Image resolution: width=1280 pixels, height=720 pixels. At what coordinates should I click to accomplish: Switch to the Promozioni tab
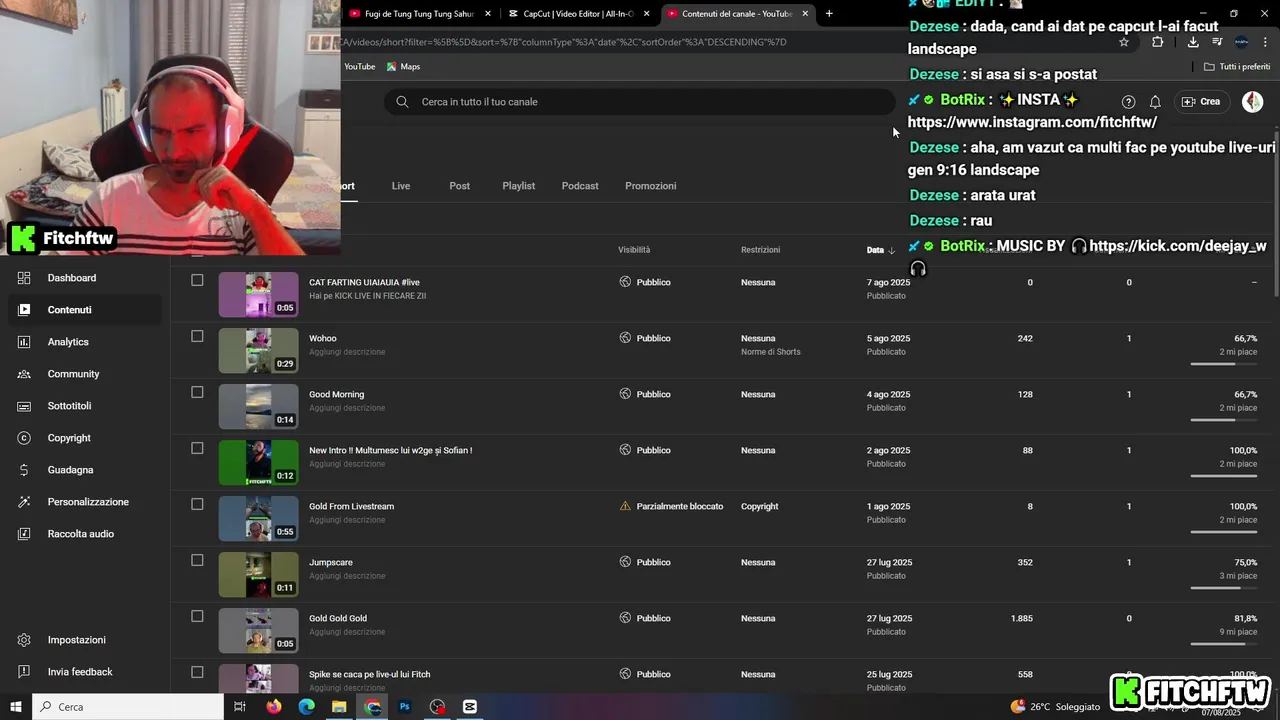651,186
